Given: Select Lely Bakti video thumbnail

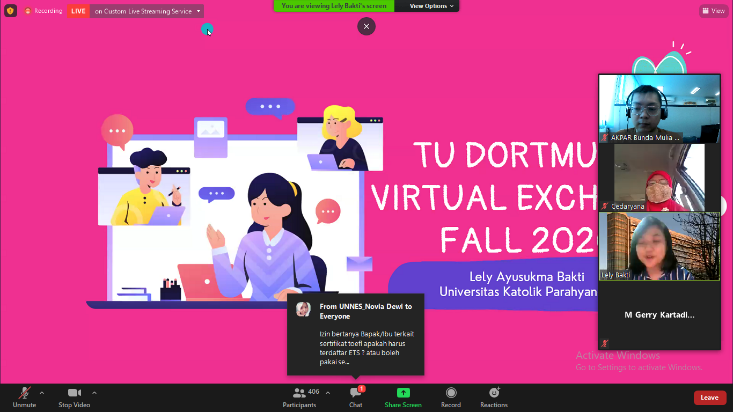Looking at the screenshot, I should tap(659, 246).
